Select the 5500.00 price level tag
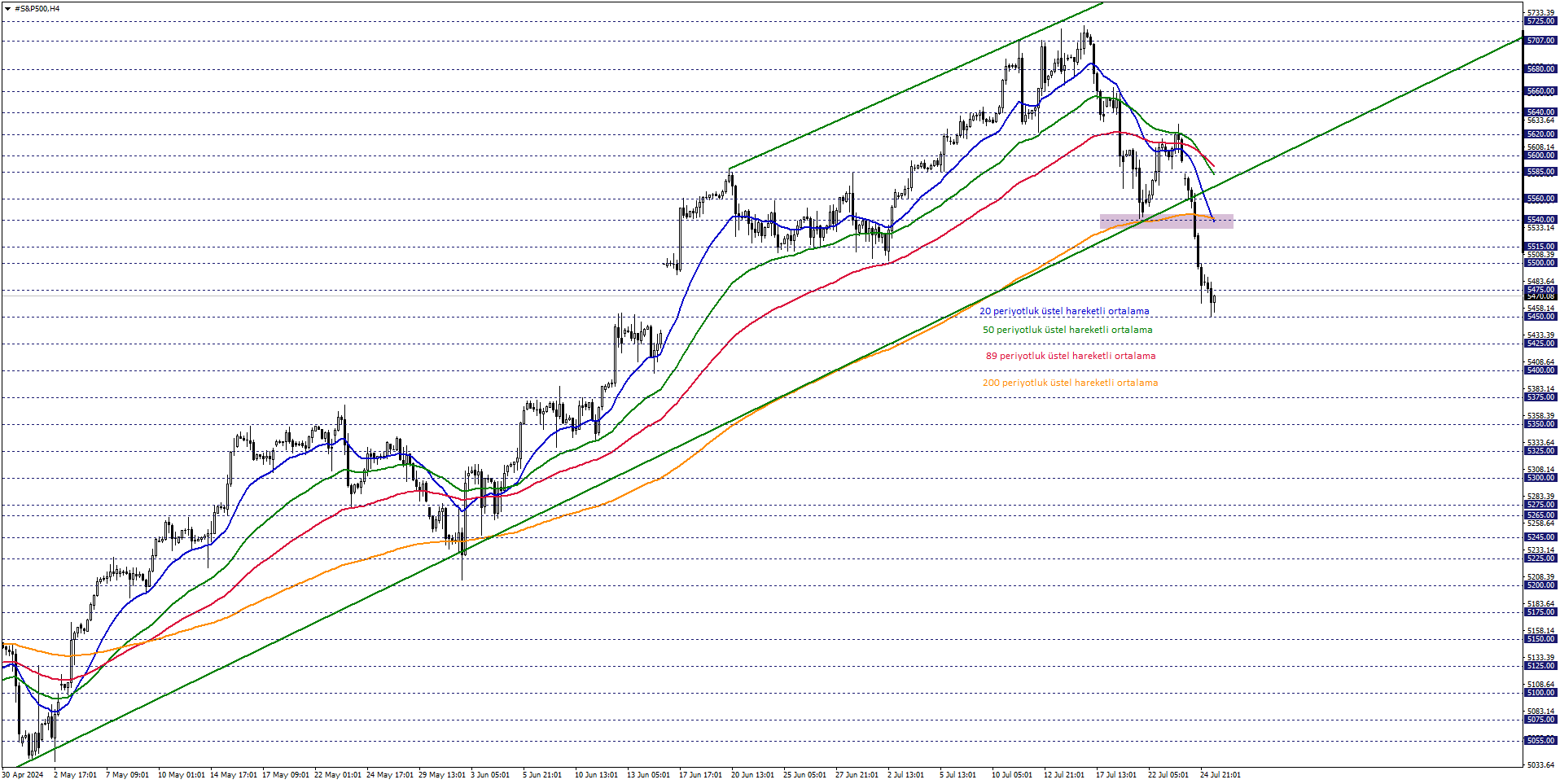The height and width of the screenshot is (784, 1560). coord(1540,263)
